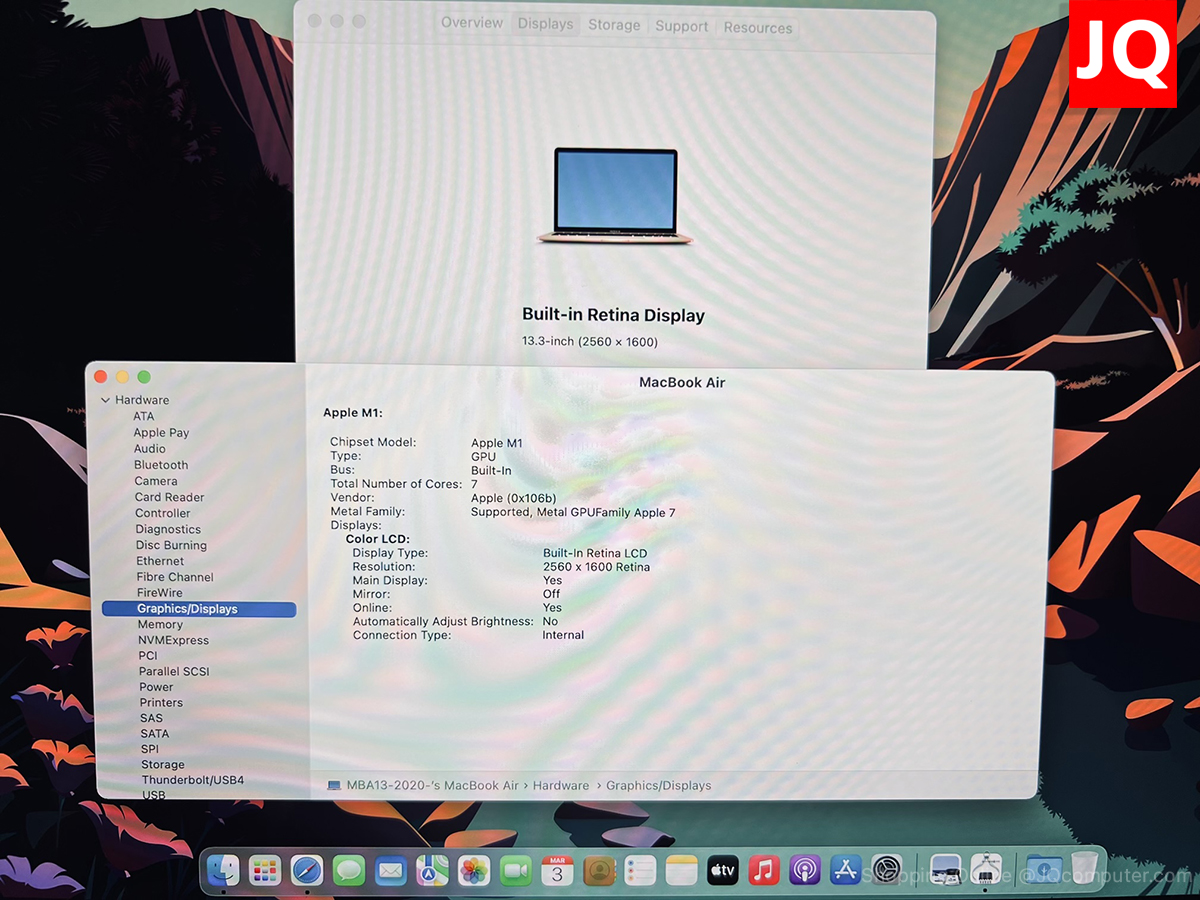Select Parallel SCSI in sidebar

[x=174, y=672]
